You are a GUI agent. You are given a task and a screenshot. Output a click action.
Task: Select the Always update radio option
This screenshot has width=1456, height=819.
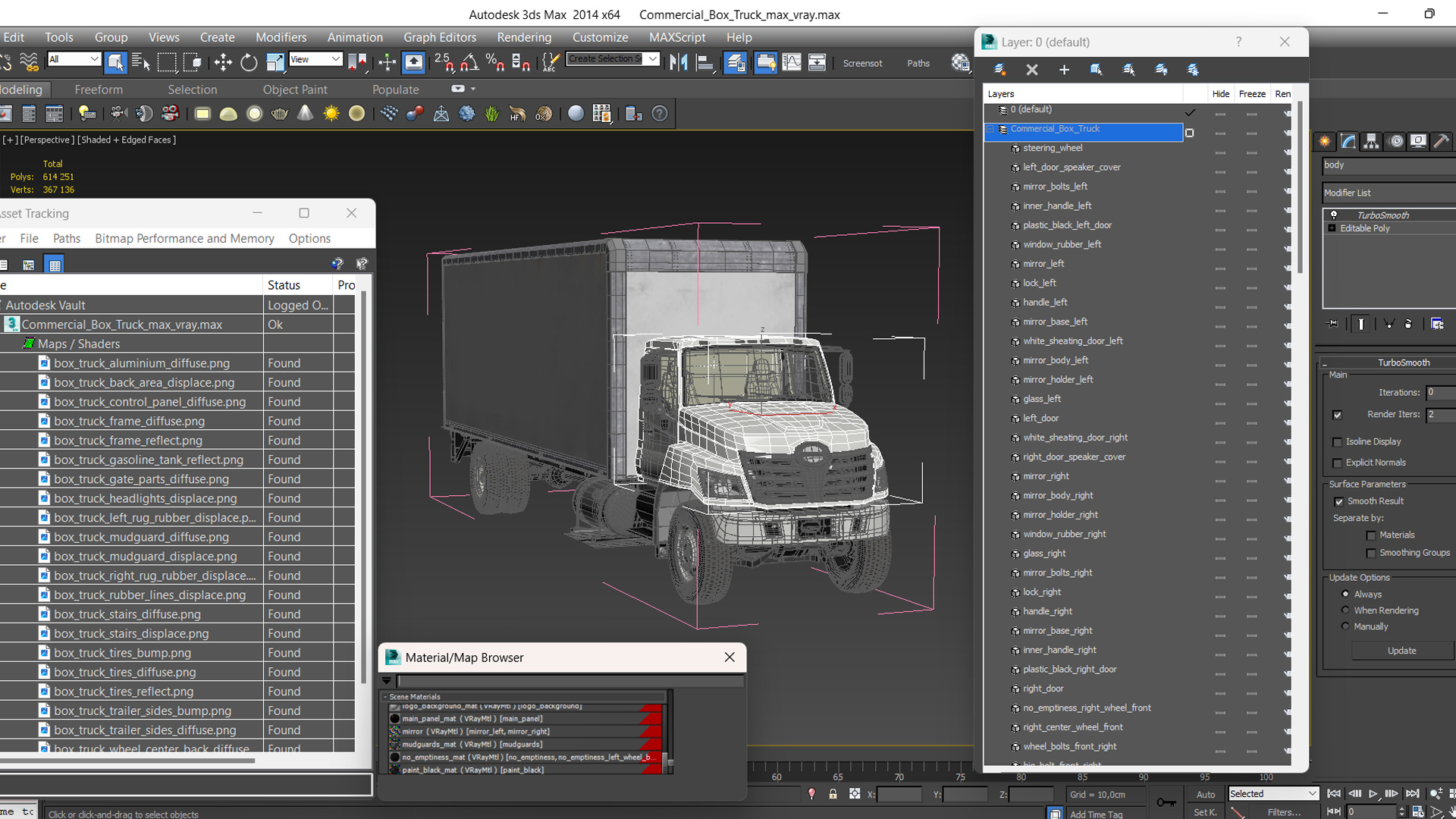pos(1346,594)
